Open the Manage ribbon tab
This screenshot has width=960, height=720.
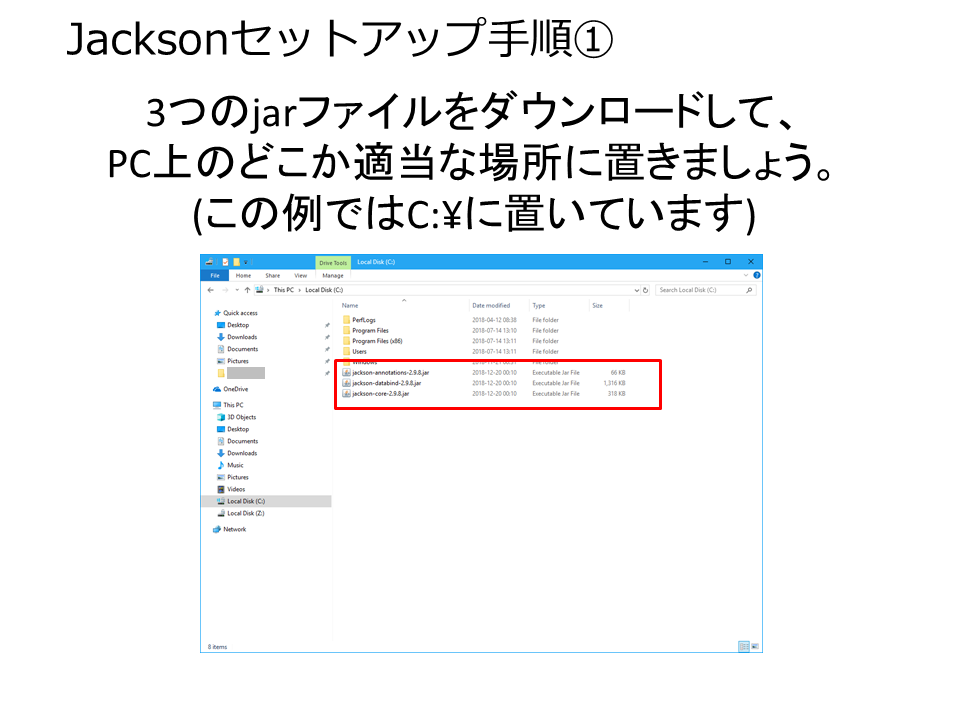[x=333, y=276]
